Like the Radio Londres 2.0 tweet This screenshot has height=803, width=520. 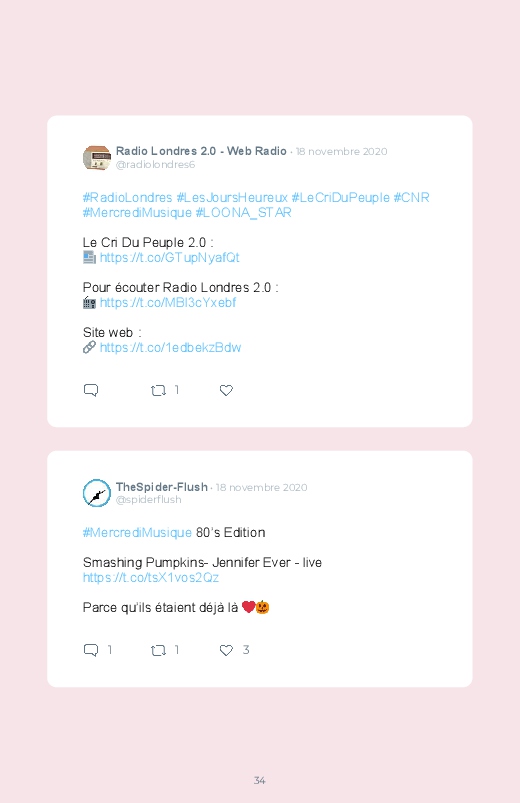tap(226, 391)
